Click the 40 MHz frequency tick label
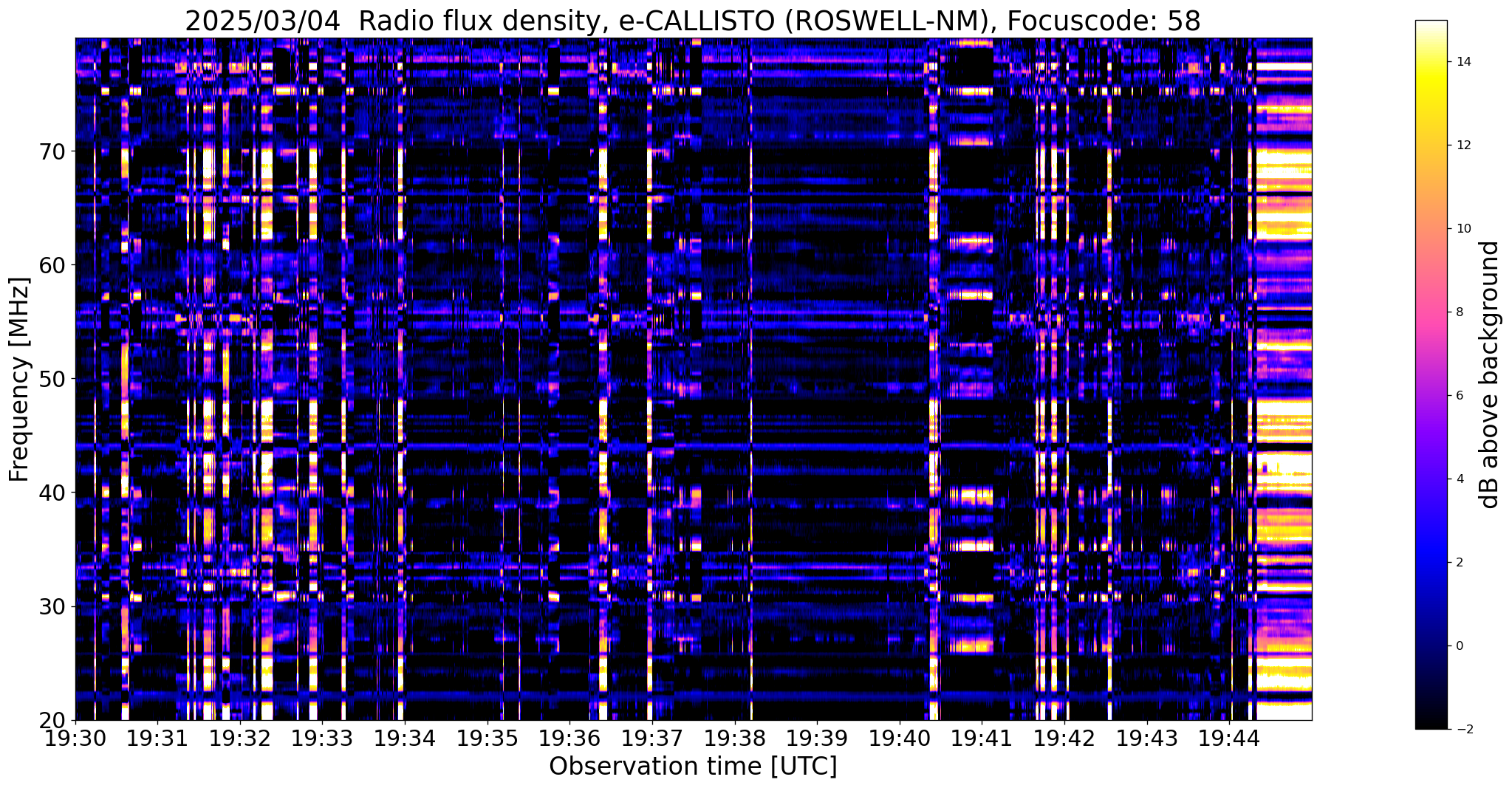The width and height of the screenshot is (1512, 788). pyautogui.click(x=51, y=493)
